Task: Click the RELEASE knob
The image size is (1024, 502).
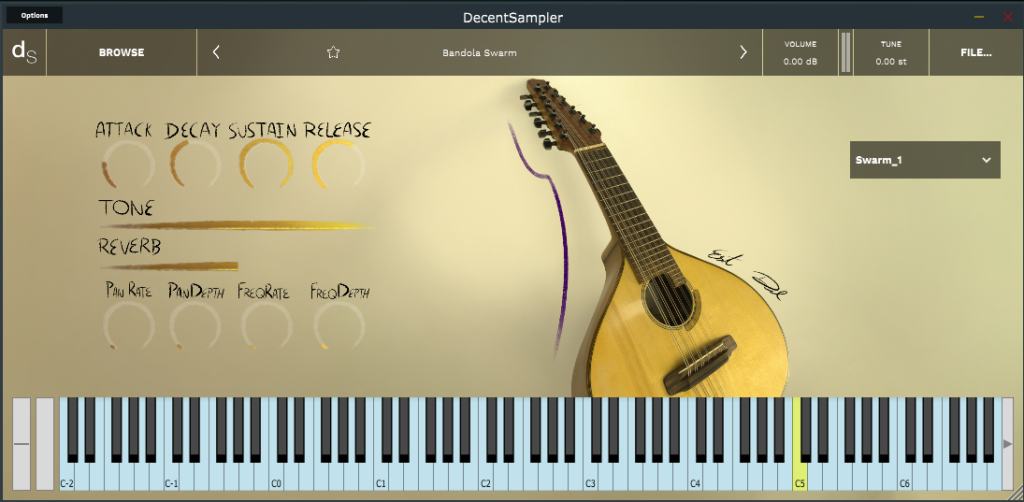Action: 338,165
